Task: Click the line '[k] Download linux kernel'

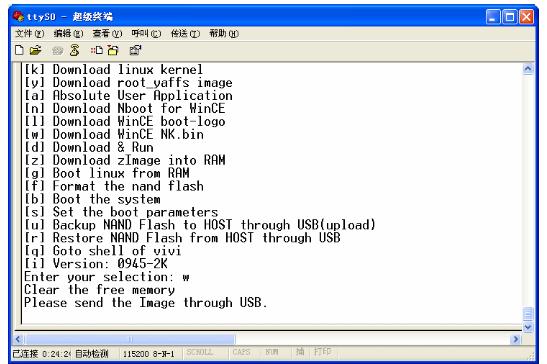Action: (x=113, y=69)
